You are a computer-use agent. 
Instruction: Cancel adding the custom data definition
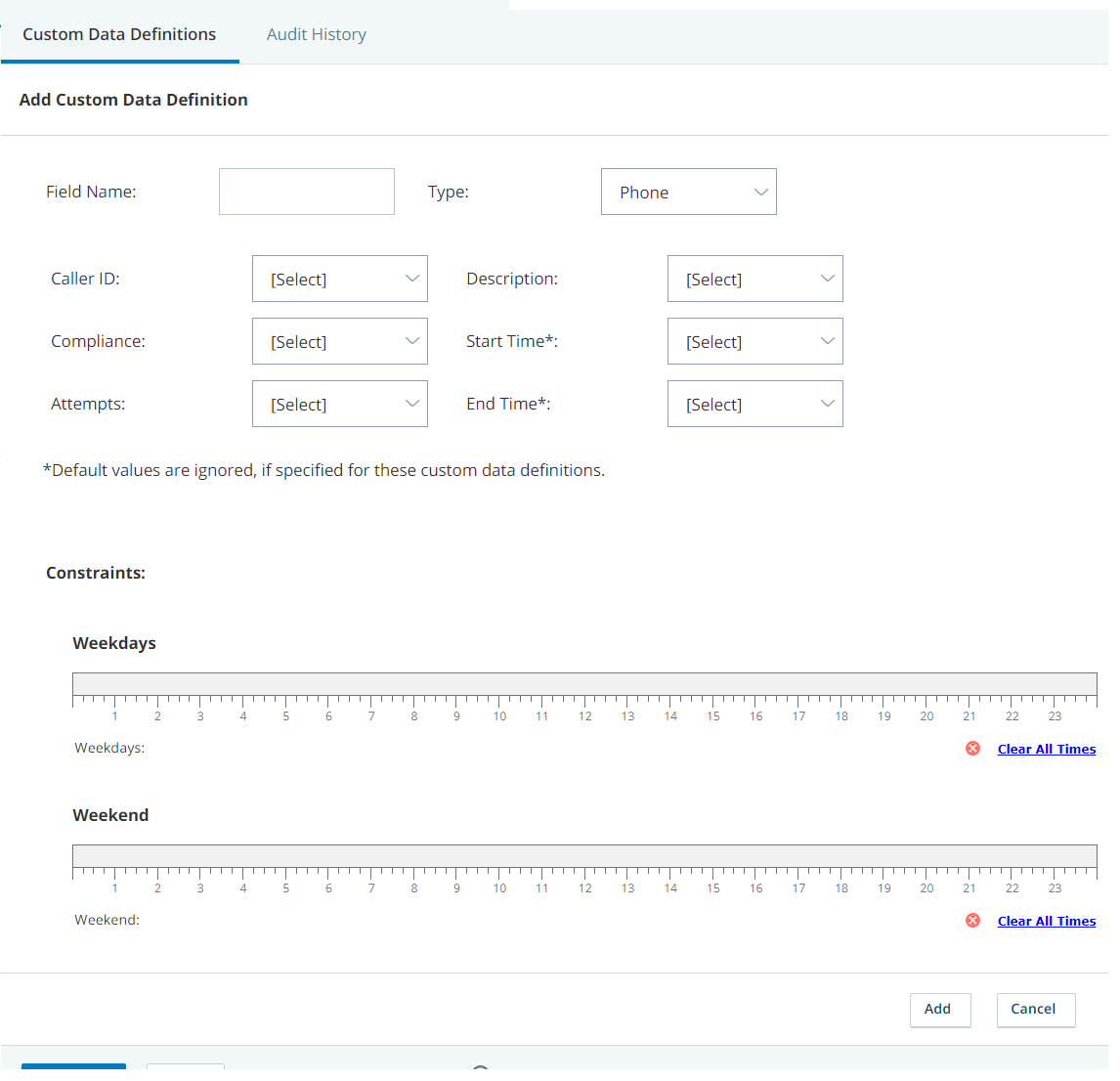click(x=1036, y=1010)
